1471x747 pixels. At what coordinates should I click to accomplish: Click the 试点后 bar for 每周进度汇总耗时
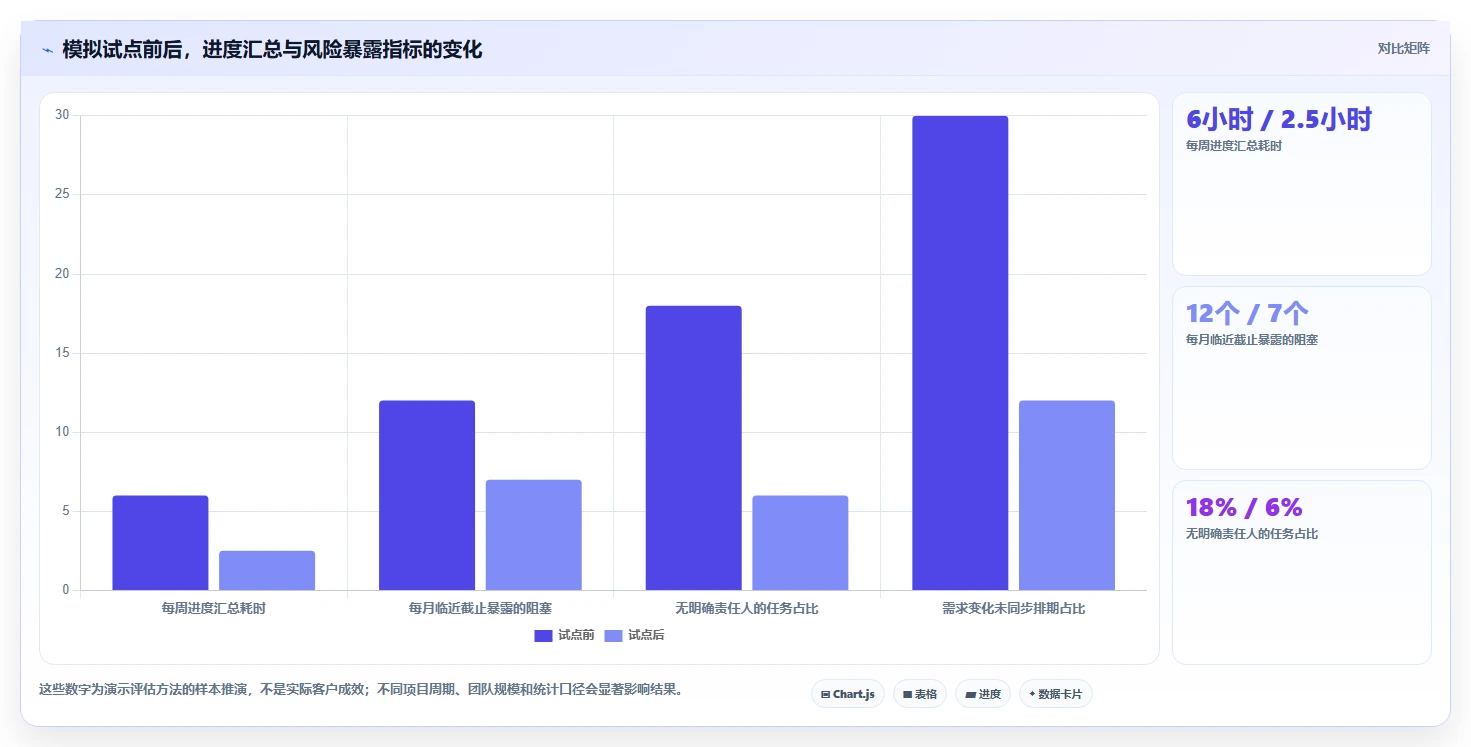(x=267, y=570)
